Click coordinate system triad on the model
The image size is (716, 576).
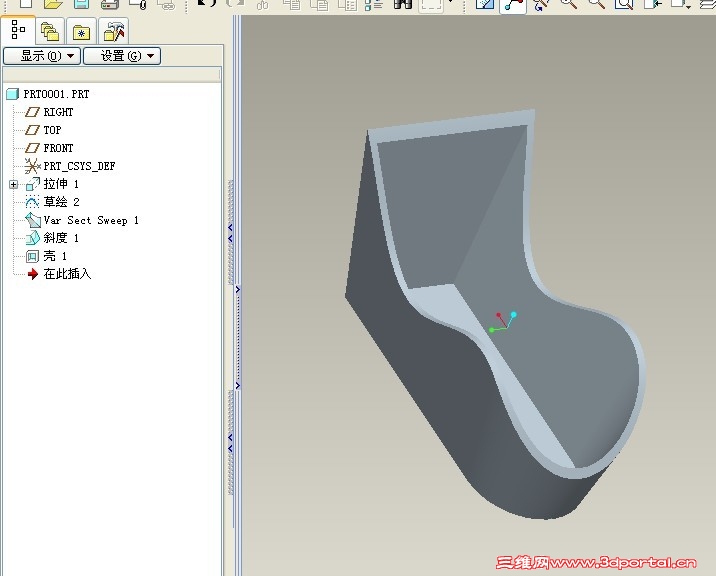(x=502, y=322)
